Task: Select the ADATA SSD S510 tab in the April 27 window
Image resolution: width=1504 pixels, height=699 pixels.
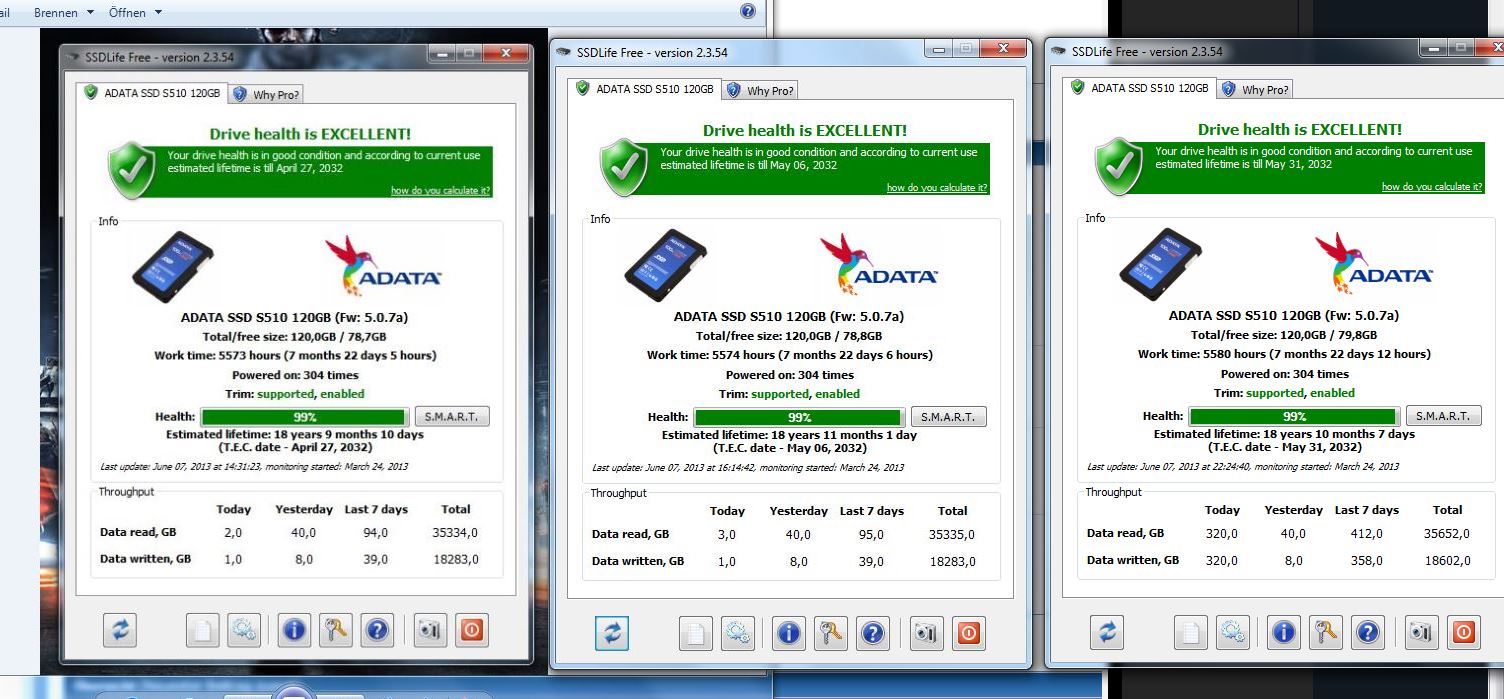Action: click(x=152, y=93)
